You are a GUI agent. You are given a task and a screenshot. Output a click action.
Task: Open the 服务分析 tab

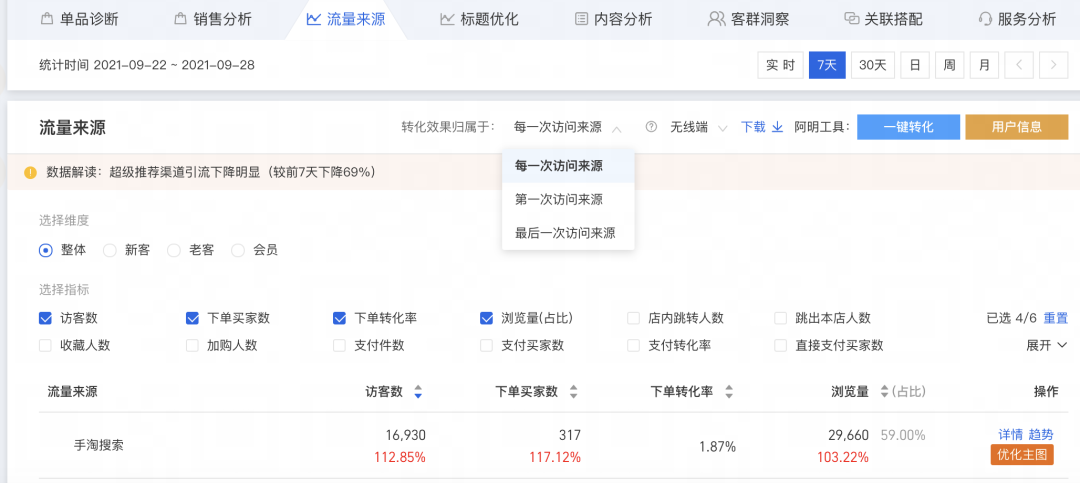click(1017, 19)
